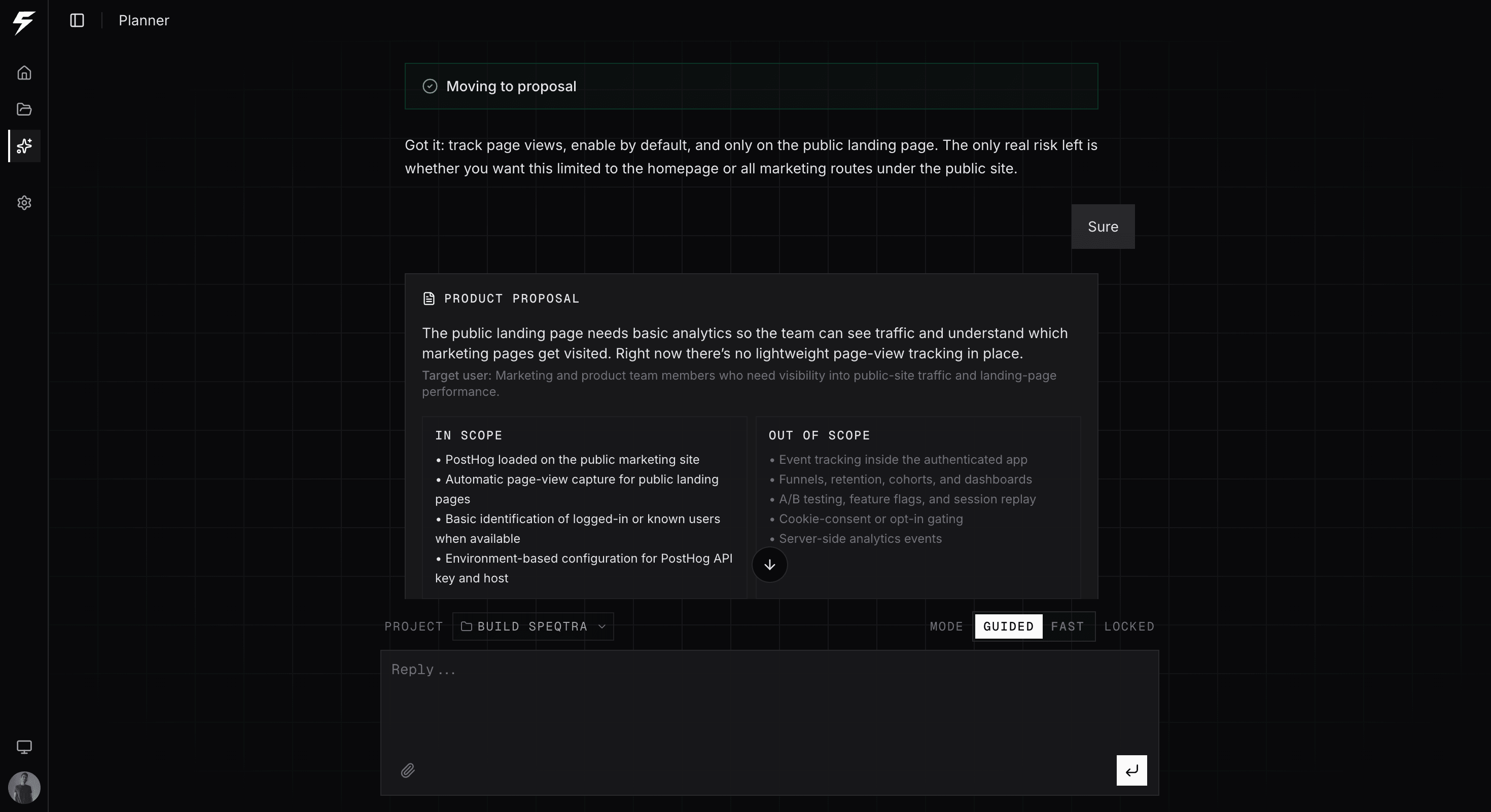1491x812 pixels.
Task: Click Environment-based configuration for PostHog bullet
Action: 583,568
